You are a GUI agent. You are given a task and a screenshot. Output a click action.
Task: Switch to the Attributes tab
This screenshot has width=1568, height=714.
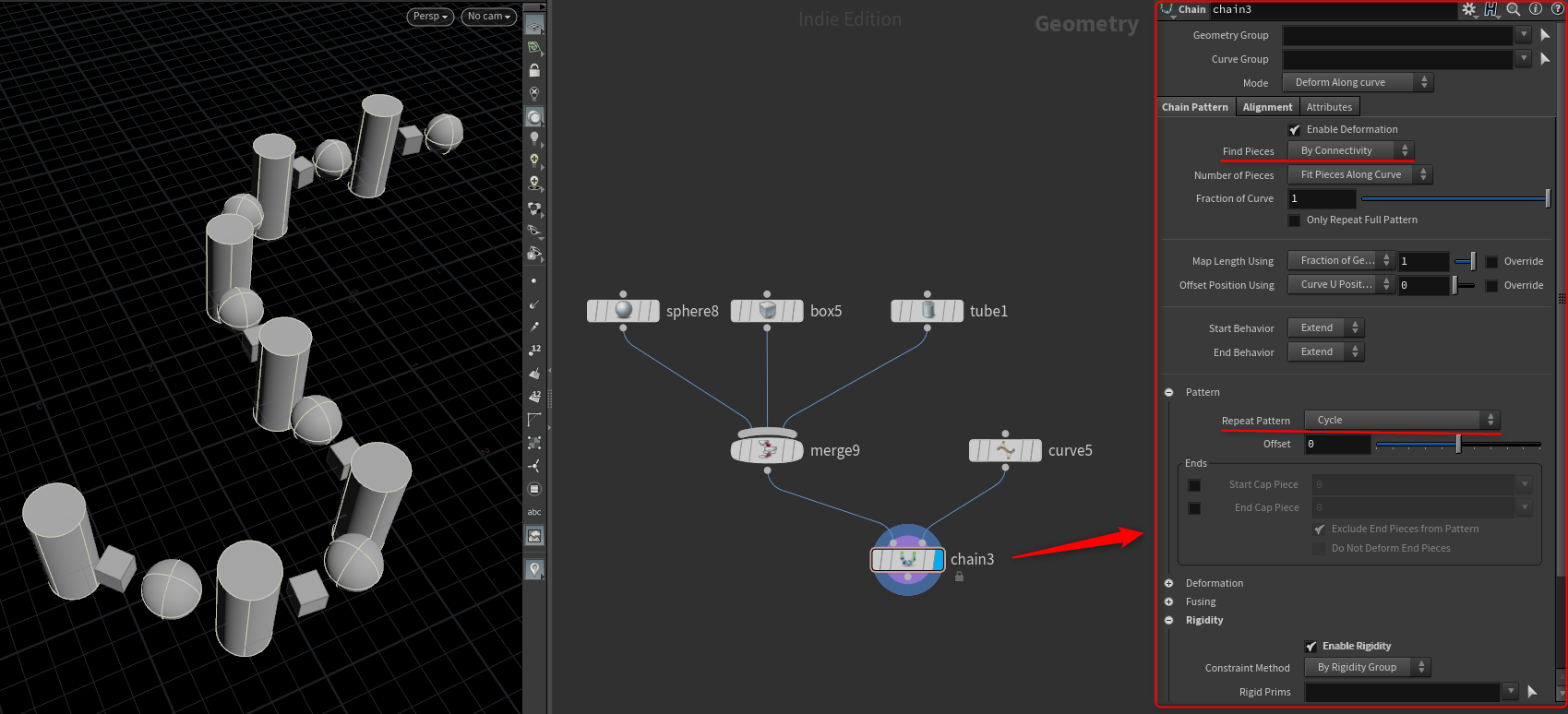[1329, 107]
